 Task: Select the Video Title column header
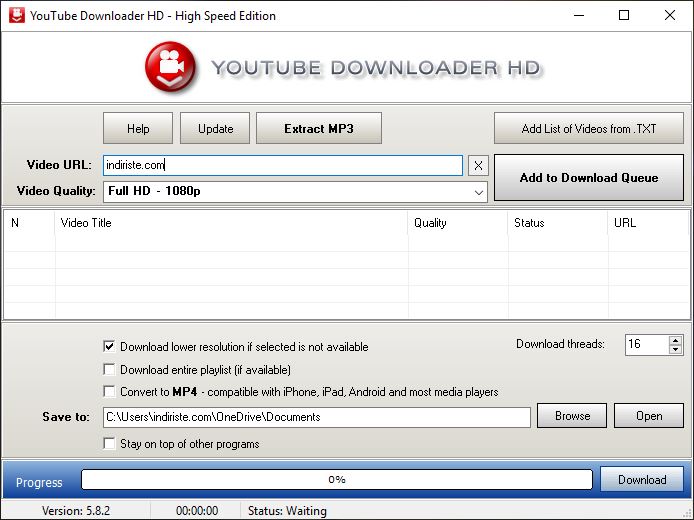point(231,223)
